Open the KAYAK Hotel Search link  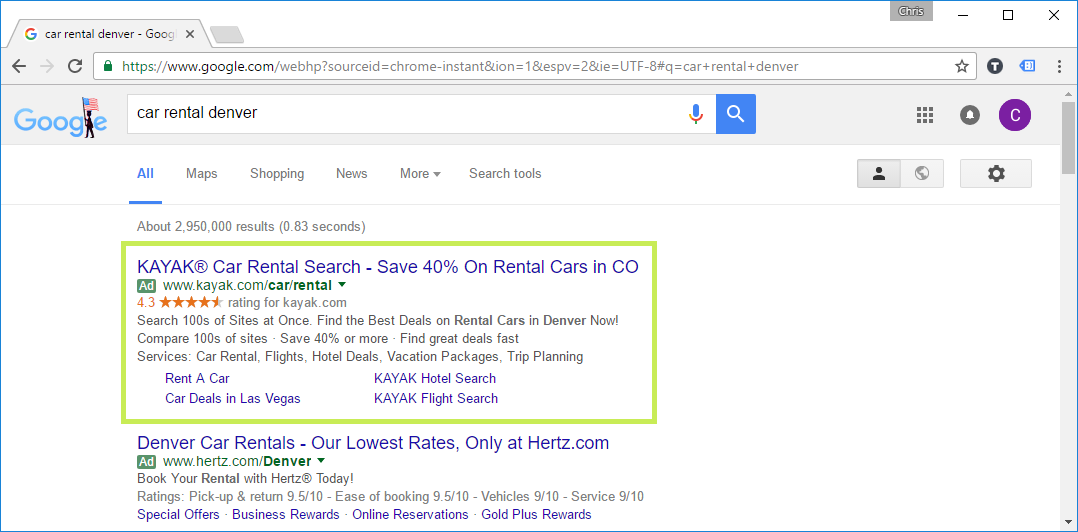pos(434,378)
